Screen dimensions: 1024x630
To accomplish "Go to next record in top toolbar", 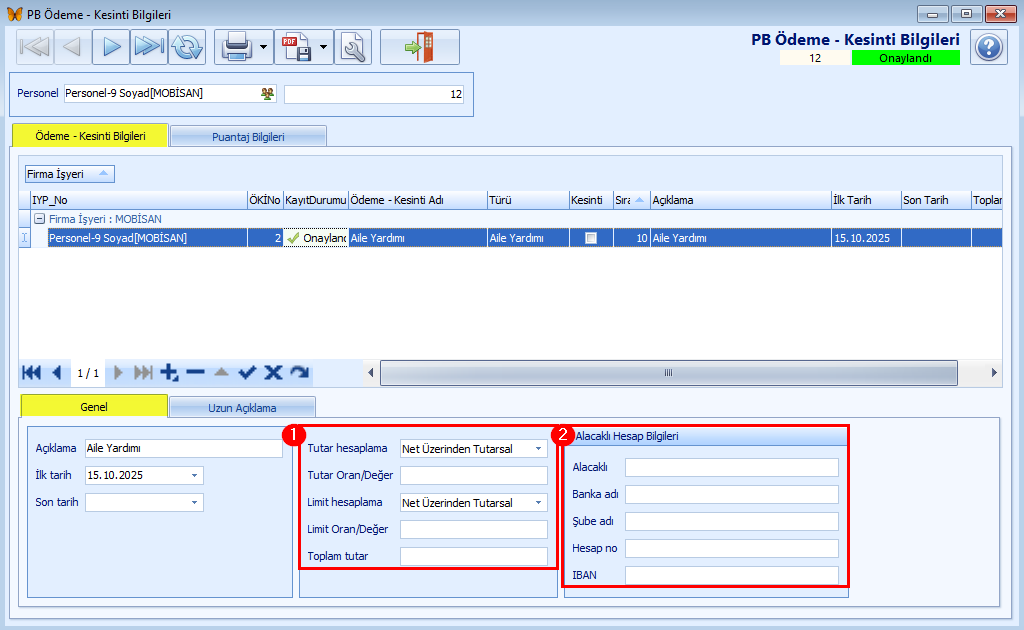I will pyautogui.click(x=111, y=47).
